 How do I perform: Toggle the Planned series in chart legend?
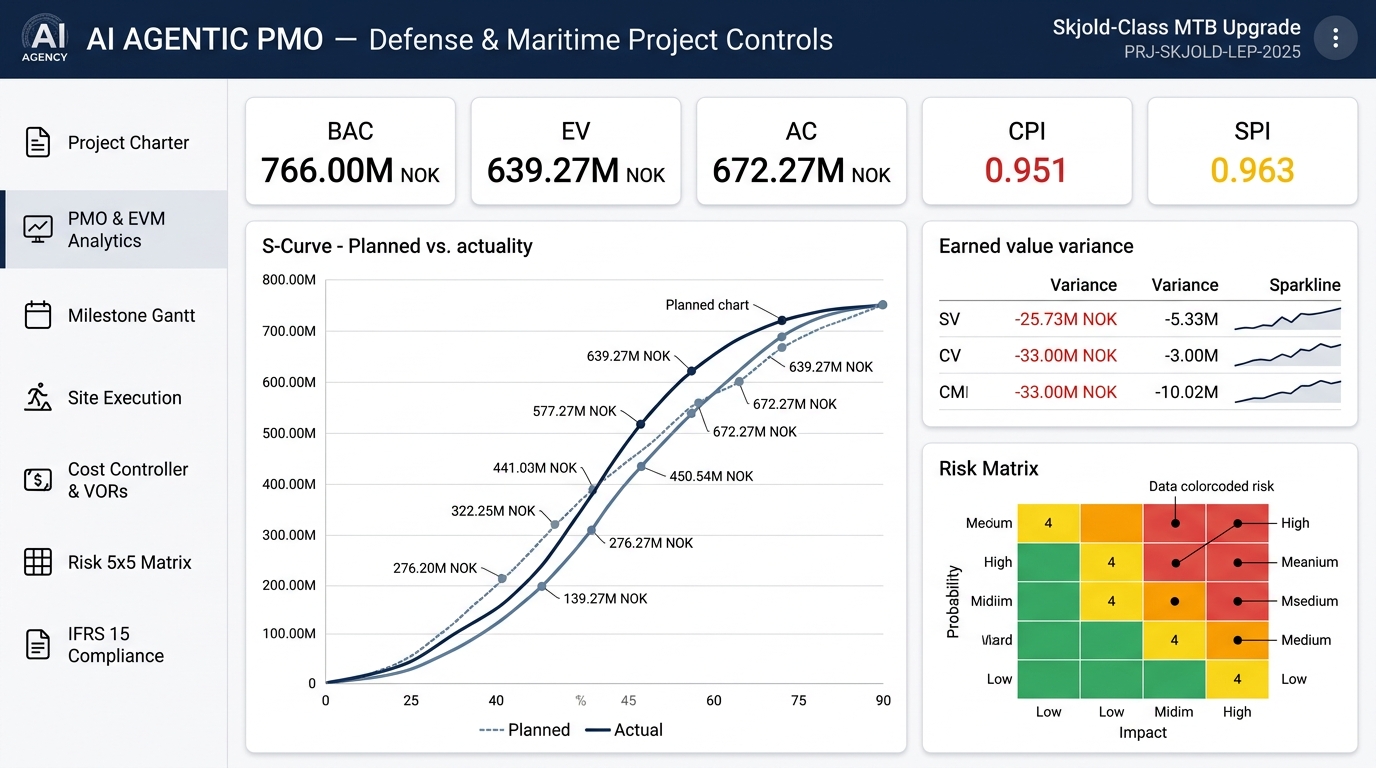(525, 730)
